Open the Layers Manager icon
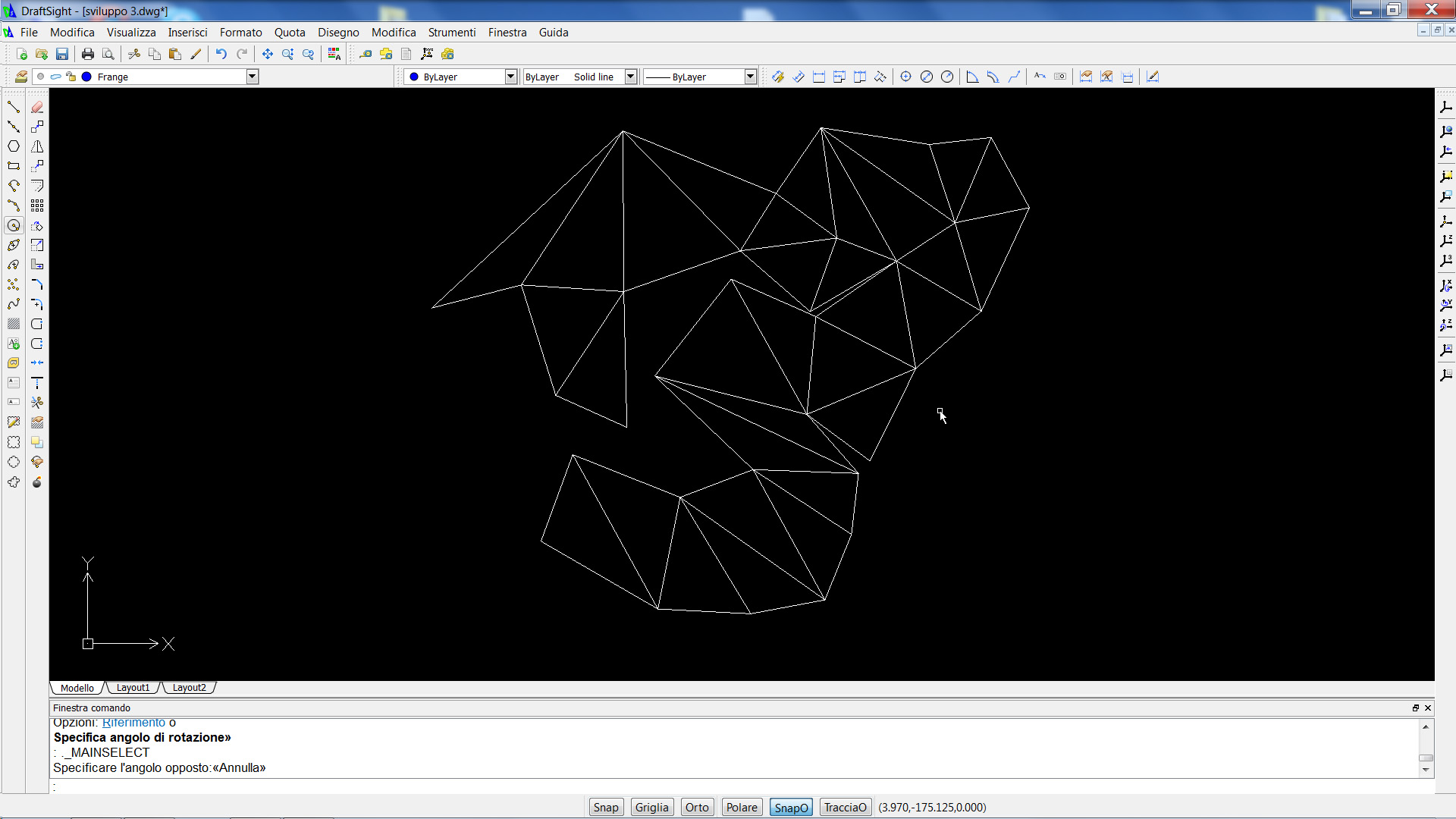The height and width of the screenshot is (819, 1456). 21,77
